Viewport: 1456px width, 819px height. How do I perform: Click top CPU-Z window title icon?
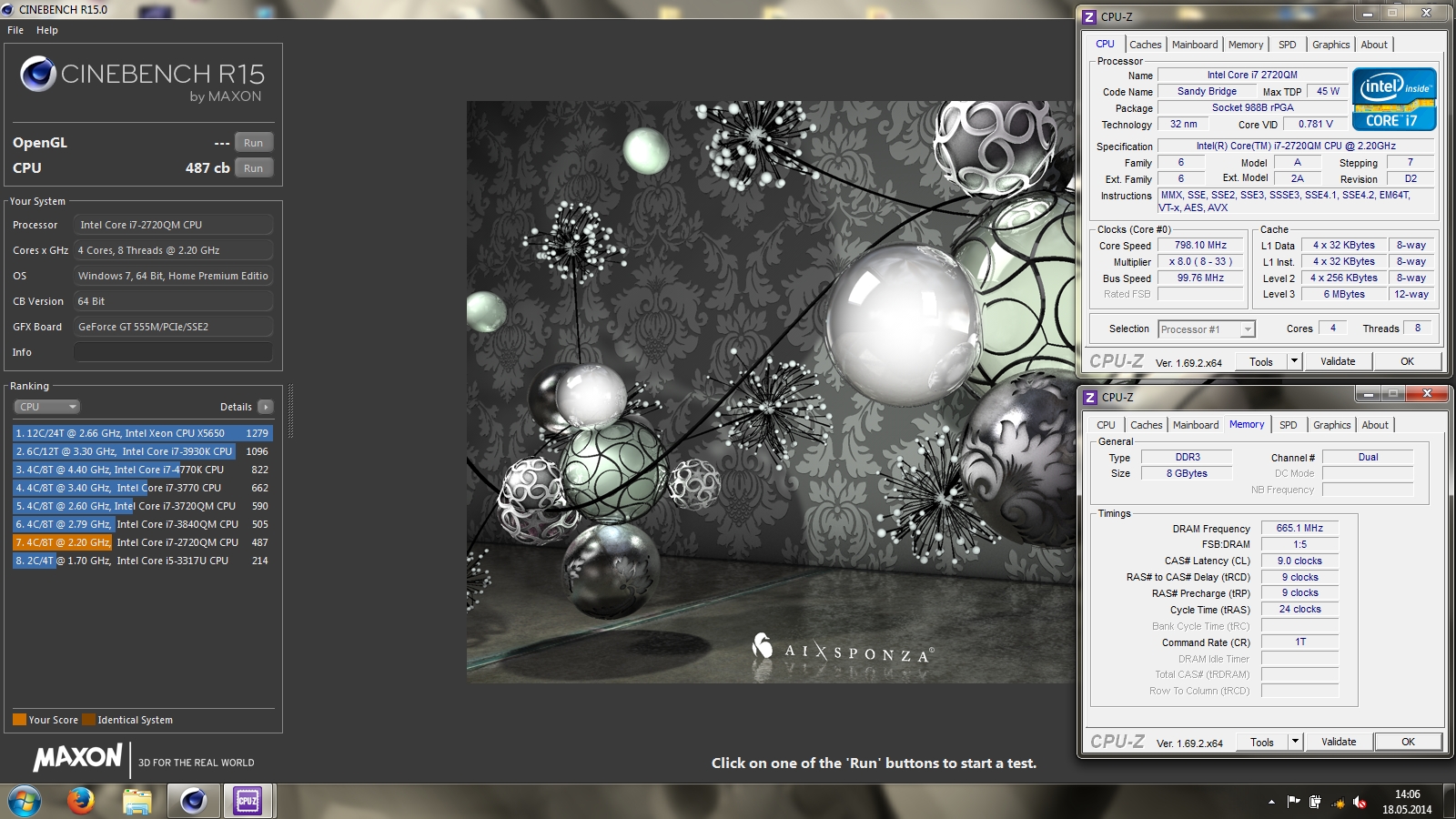(x=1089, y=16)
